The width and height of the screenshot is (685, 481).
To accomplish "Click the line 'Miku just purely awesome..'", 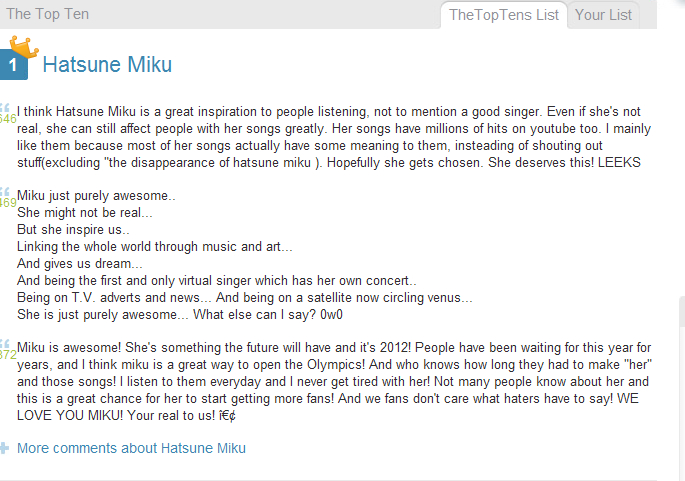I will click(x=97, y=196).
